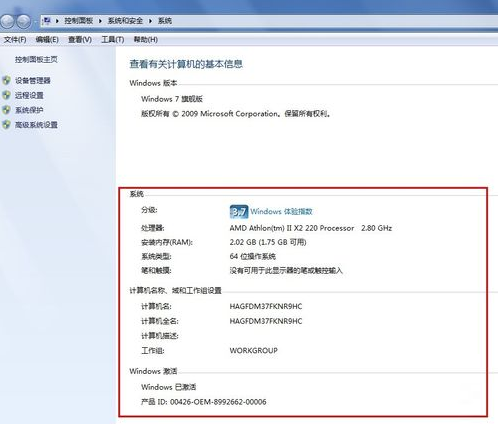Click the 处理器 label
This screenshot has height=424, width=503.
pyautogui.click(x=153, y=228)
